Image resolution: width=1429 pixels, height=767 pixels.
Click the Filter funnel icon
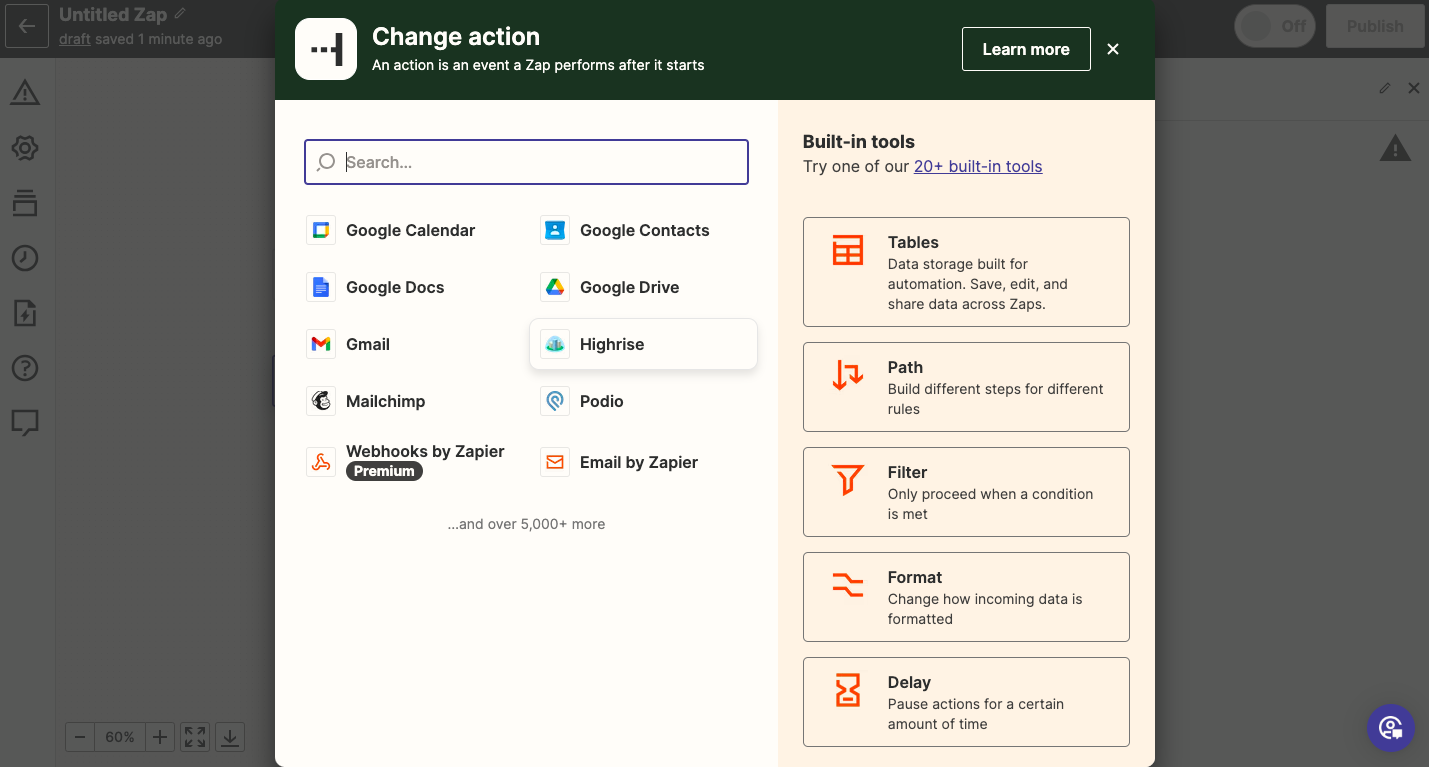[848, 480]
